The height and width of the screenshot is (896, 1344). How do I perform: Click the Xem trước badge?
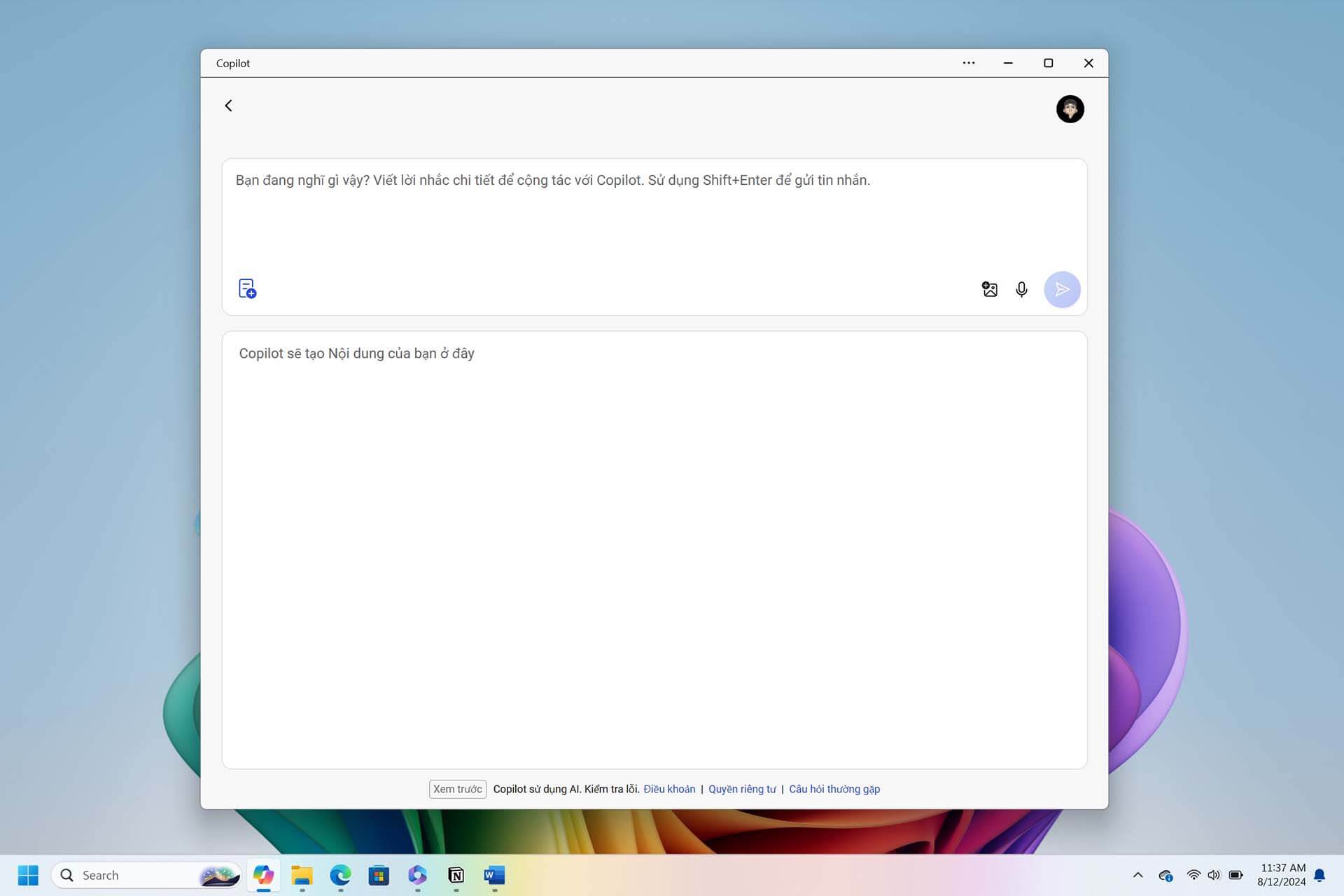(x=458, y=789)
